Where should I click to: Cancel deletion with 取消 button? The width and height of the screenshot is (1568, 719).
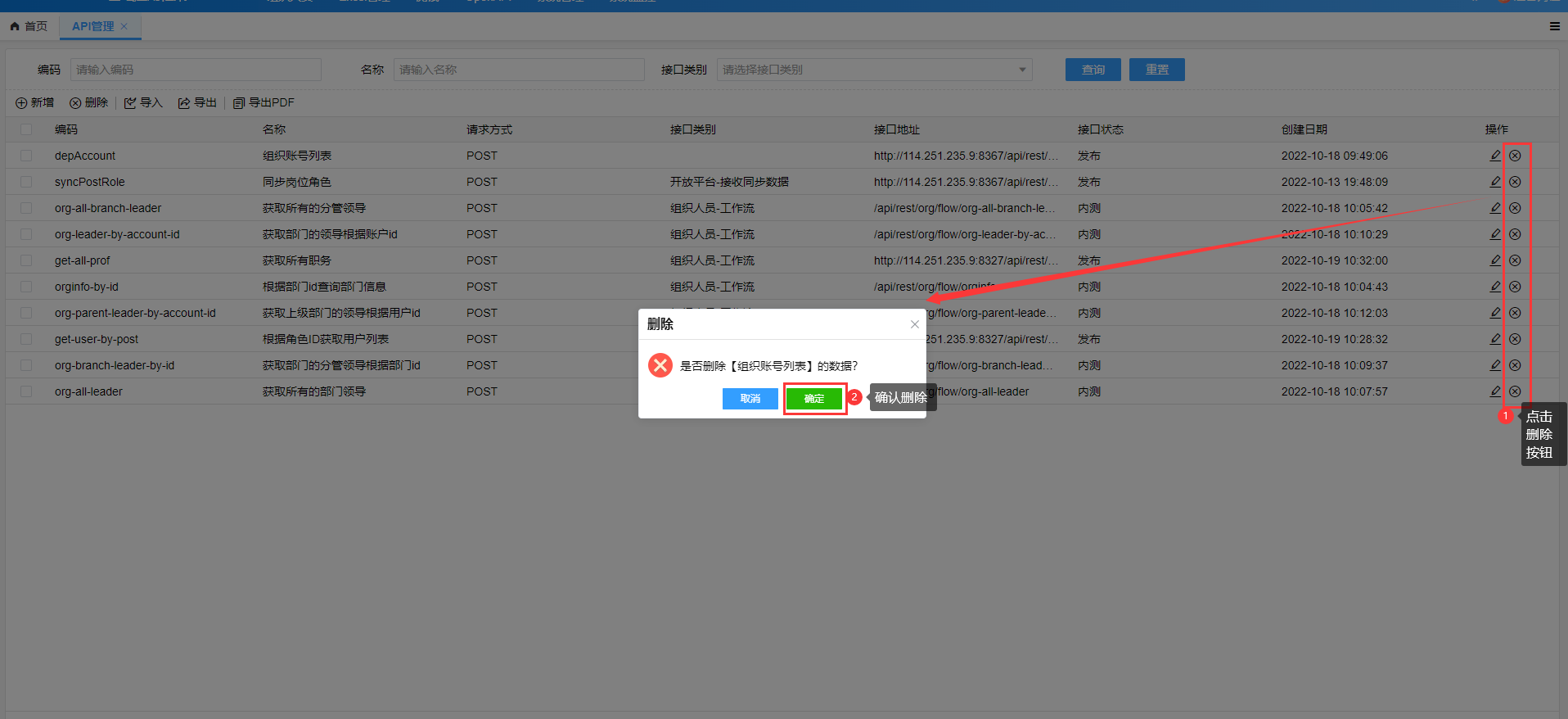(x=750, y=399)
